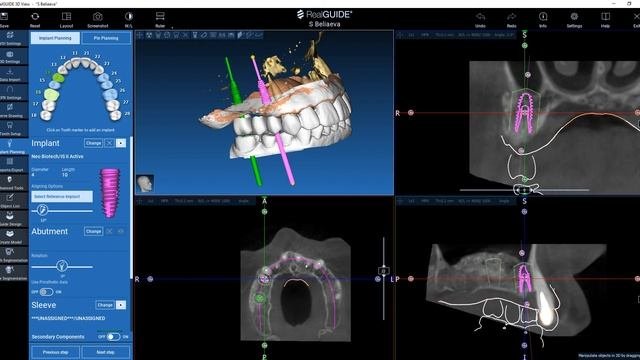This screenshot has height=360, width=640.
Task: Click the R axis handle in coronal view
Action: 411,113
